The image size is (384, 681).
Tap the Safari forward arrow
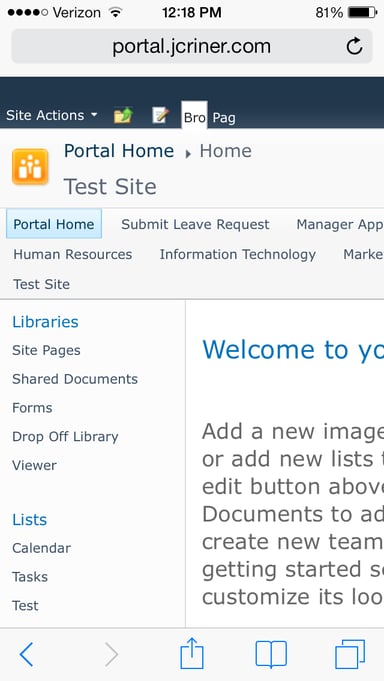click(111, 655)
